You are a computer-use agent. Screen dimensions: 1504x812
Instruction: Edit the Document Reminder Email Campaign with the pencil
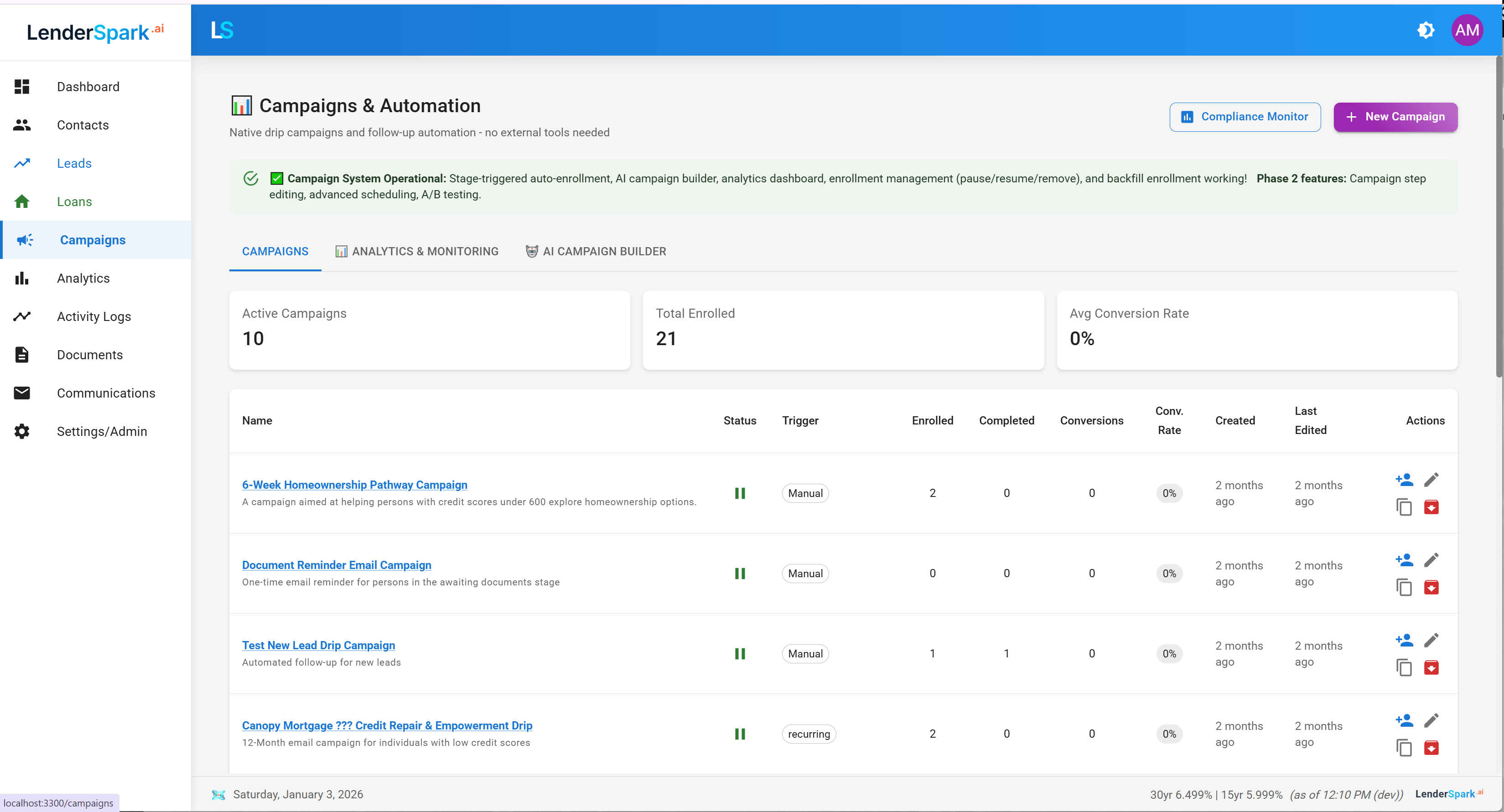[1432, 560]
